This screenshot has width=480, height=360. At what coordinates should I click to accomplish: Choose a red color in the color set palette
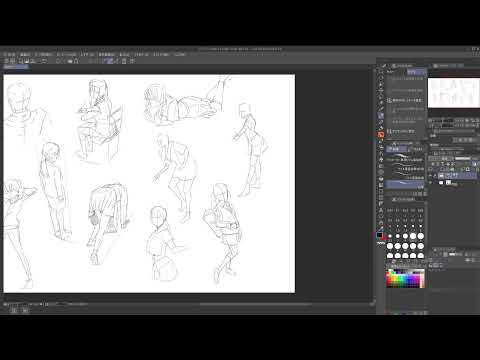pos(389,279)
